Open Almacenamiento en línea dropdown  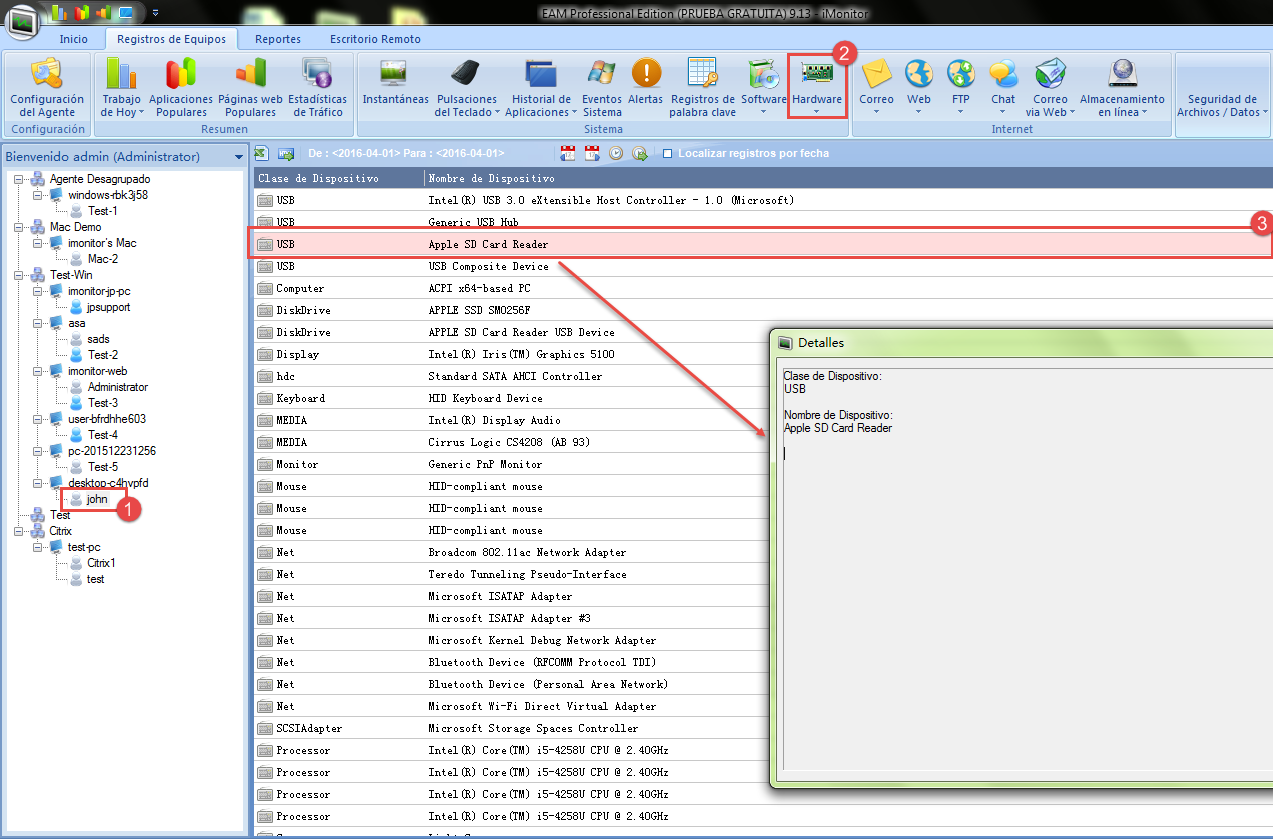[x=1122, y=88]
